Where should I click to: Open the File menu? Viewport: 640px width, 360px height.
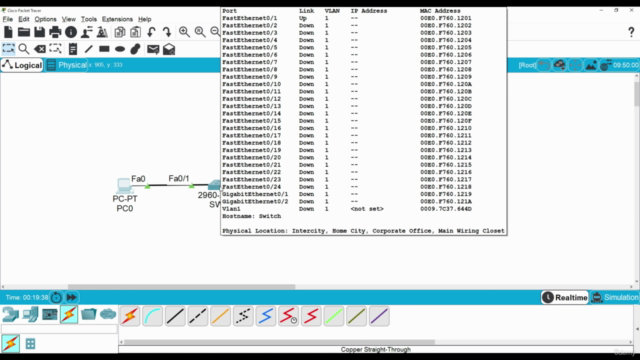pos(8,19)
